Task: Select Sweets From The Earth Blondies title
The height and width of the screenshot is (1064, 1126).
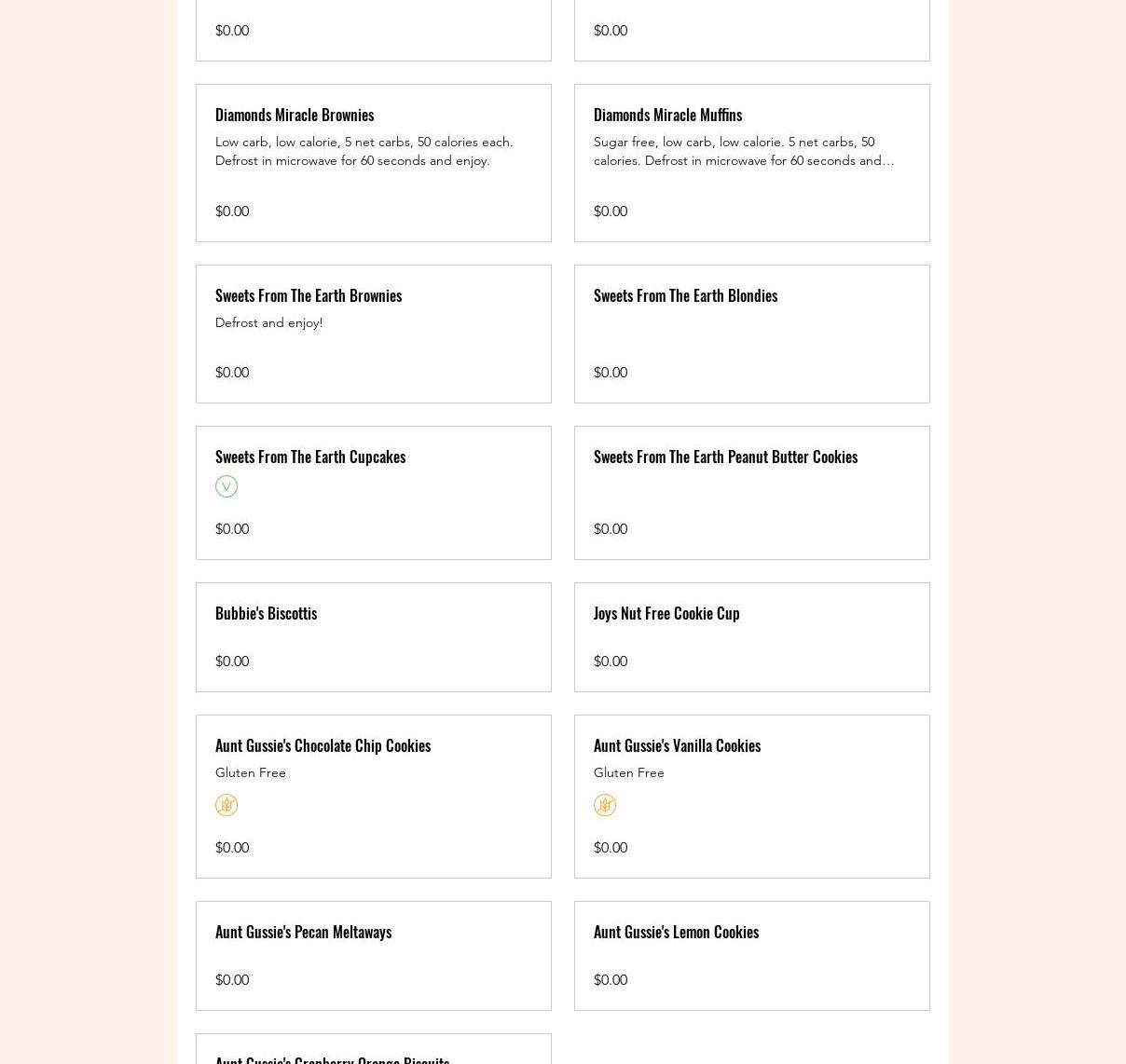Action: click(x=685, y=295)
